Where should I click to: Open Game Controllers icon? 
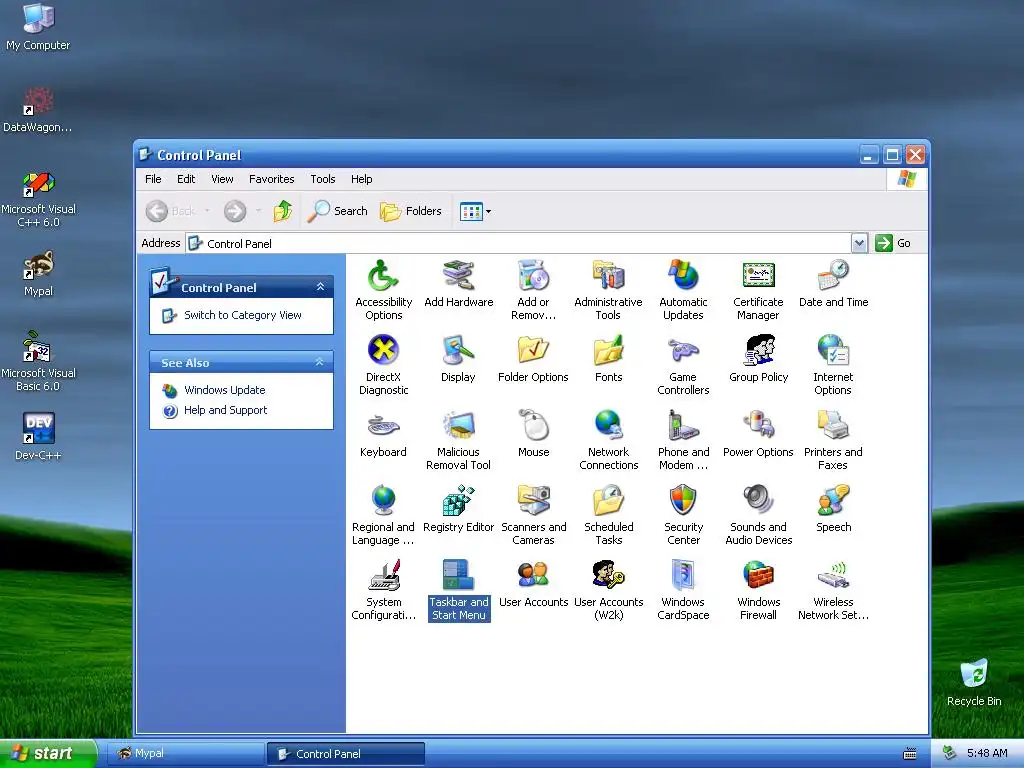pos(683,351)
